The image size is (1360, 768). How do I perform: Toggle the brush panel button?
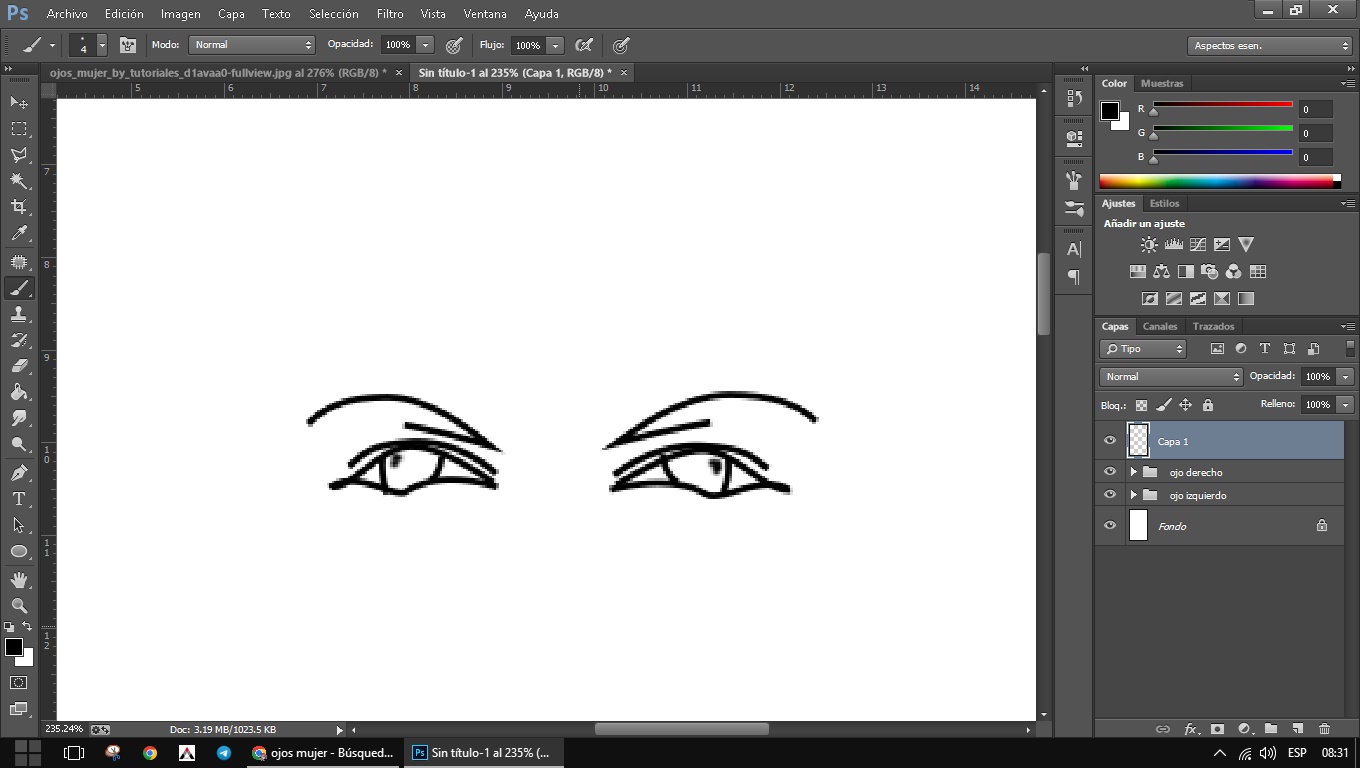(128, 45)
